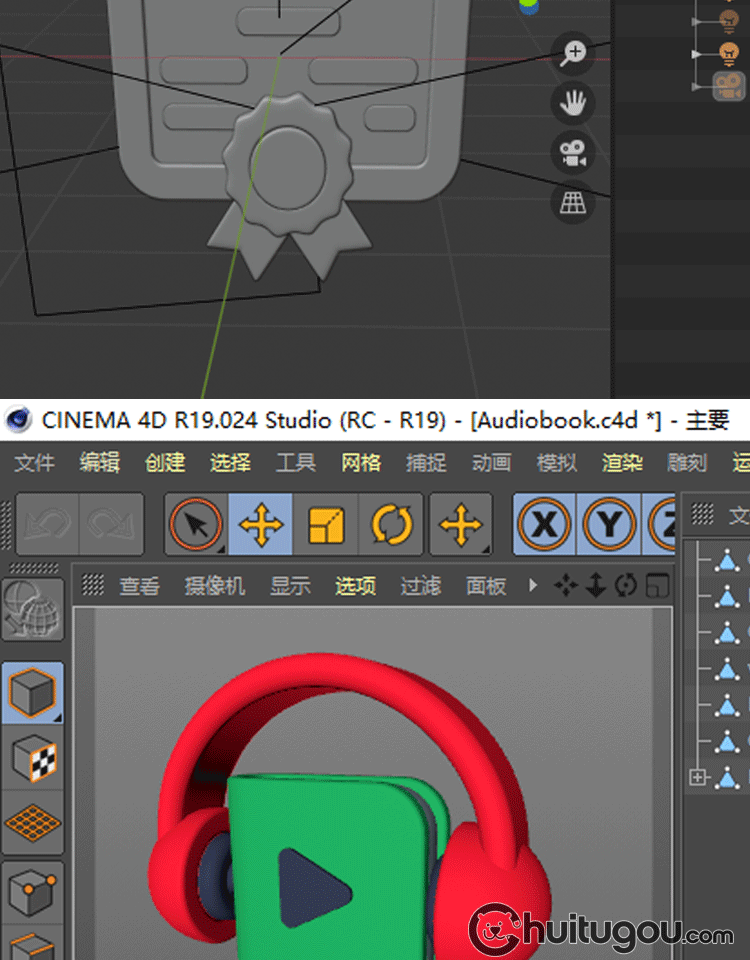Viewport: 750px width, 960px height.
Task: Expand the plus node in object tree
Action: pyautogui.click(x=697, y=778)
